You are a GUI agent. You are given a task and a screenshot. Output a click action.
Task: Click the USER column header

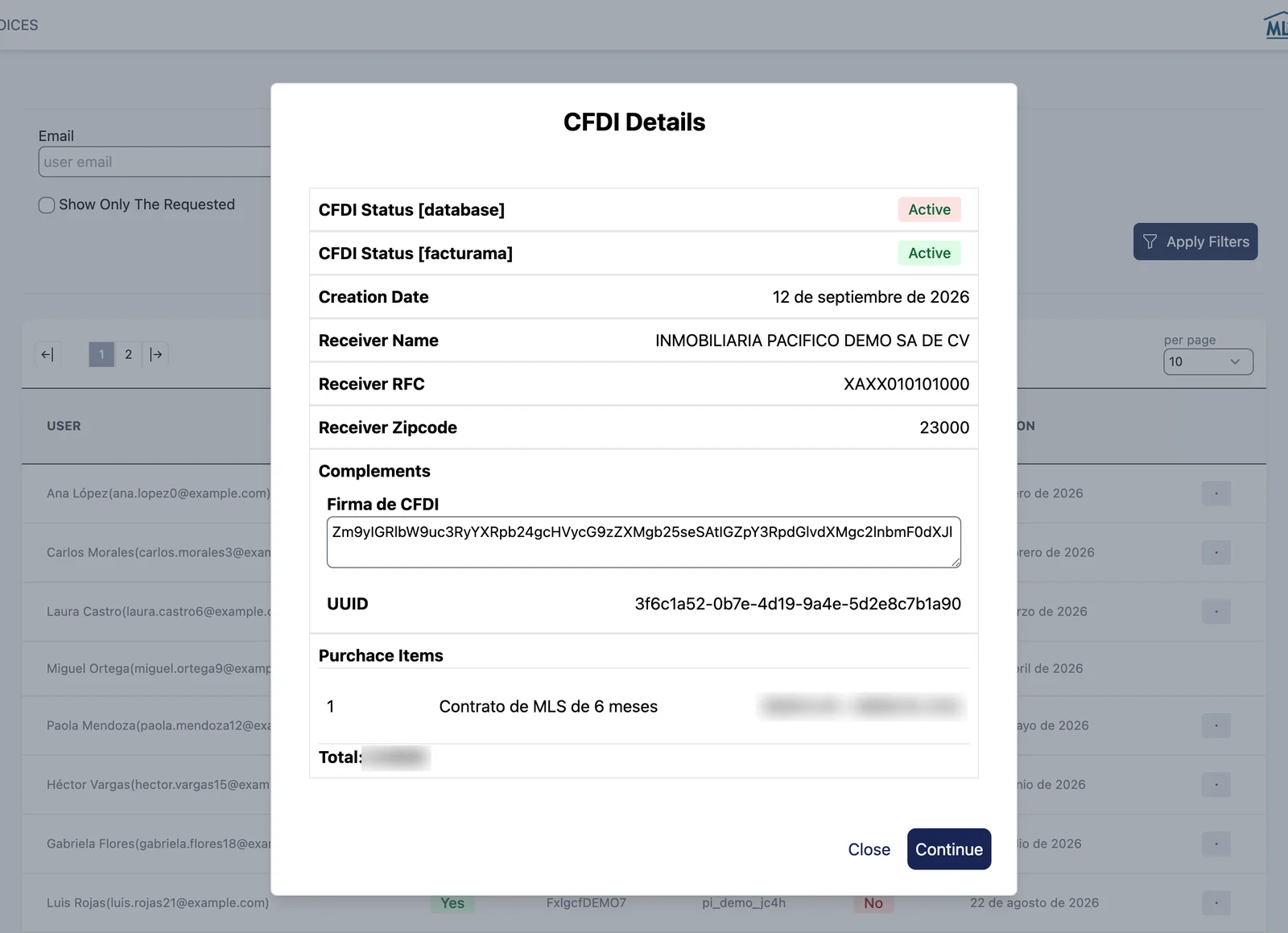click(x=64, y=426)
